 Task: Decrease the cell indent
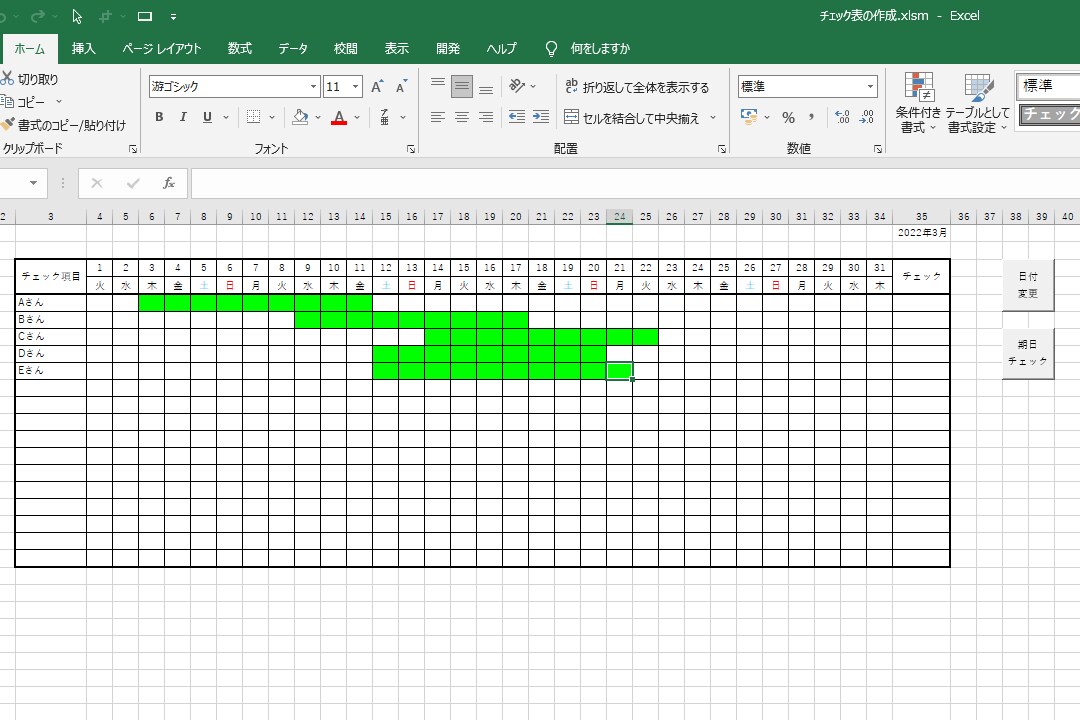(x=517, y=116)
